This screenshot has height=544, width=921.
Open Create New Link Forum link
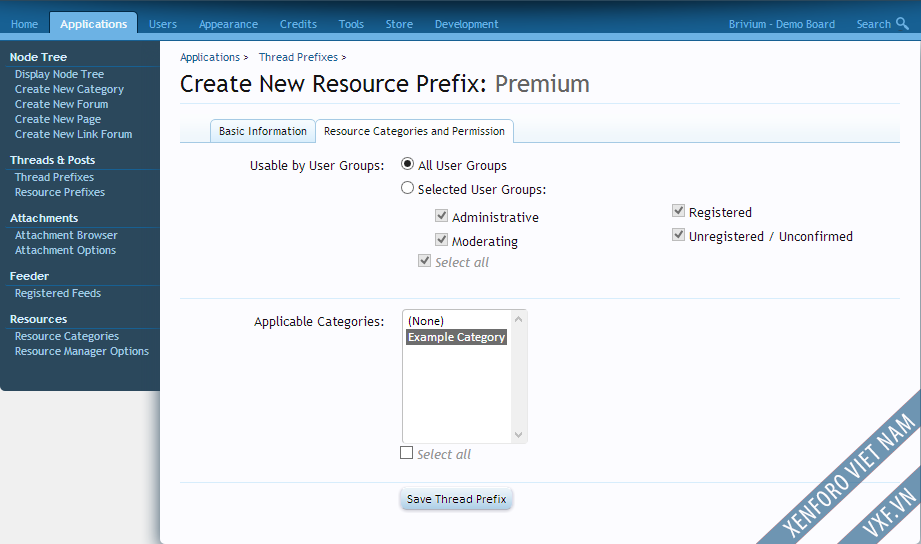tap(73, 134)
